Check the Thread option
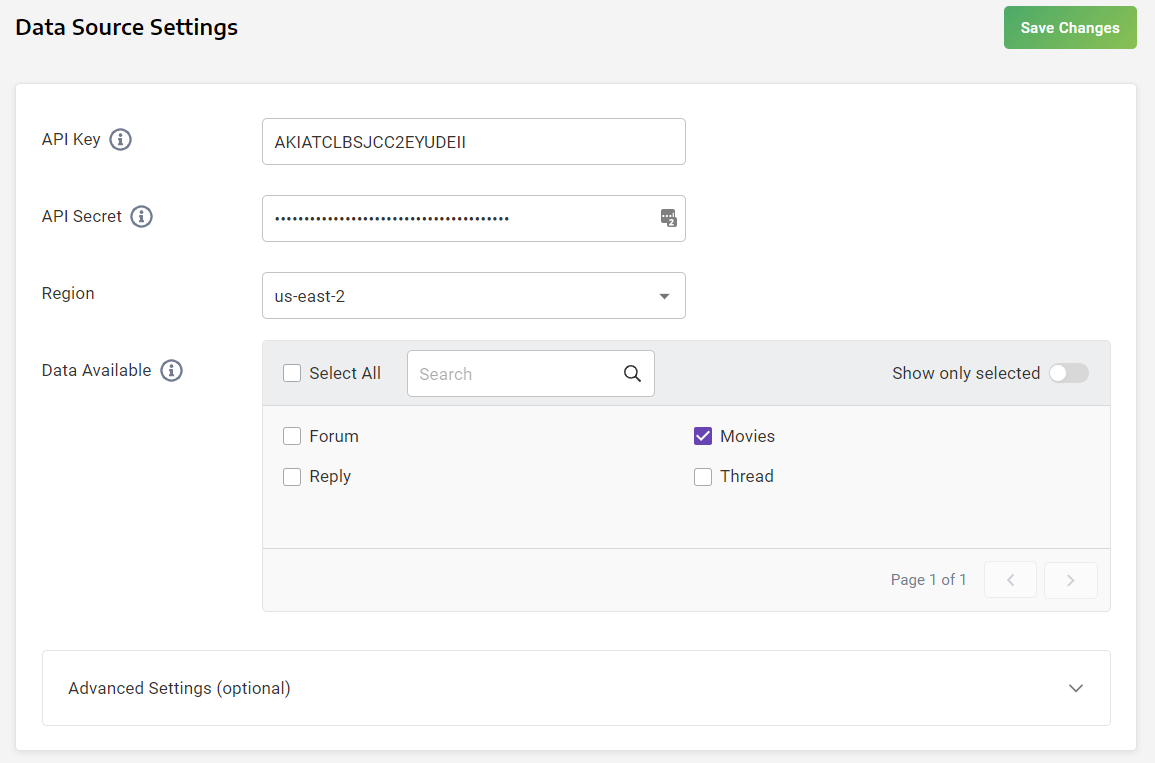 [703, 477]
